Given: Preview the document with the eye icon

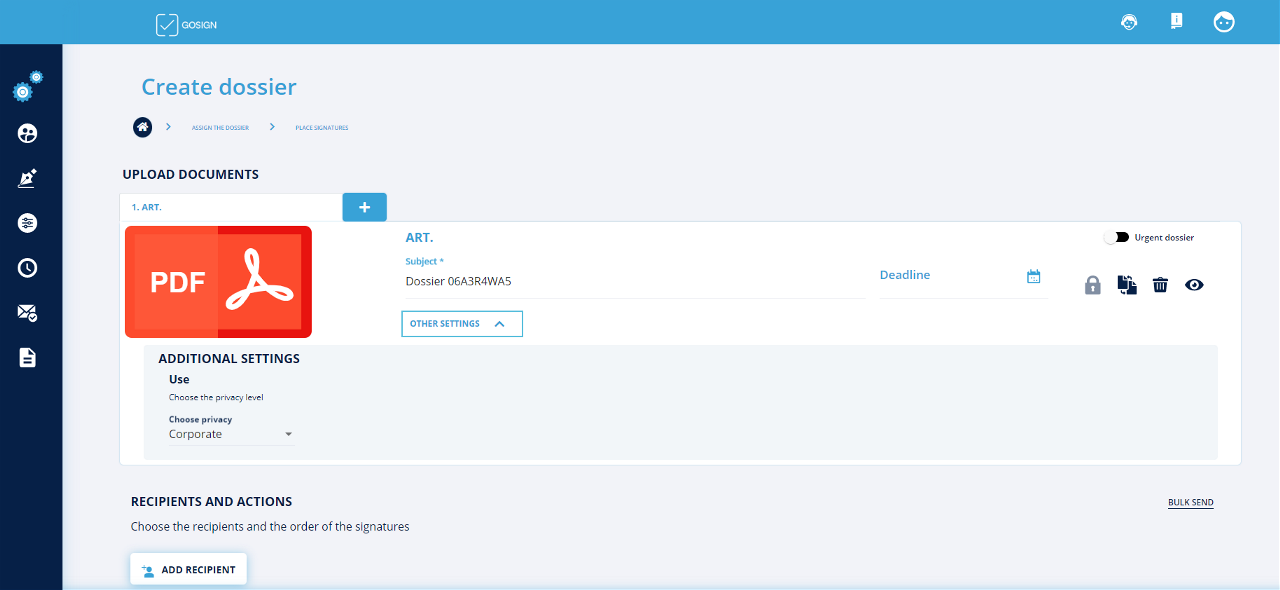Looking at the screenshot, I should click(1194, 285).
